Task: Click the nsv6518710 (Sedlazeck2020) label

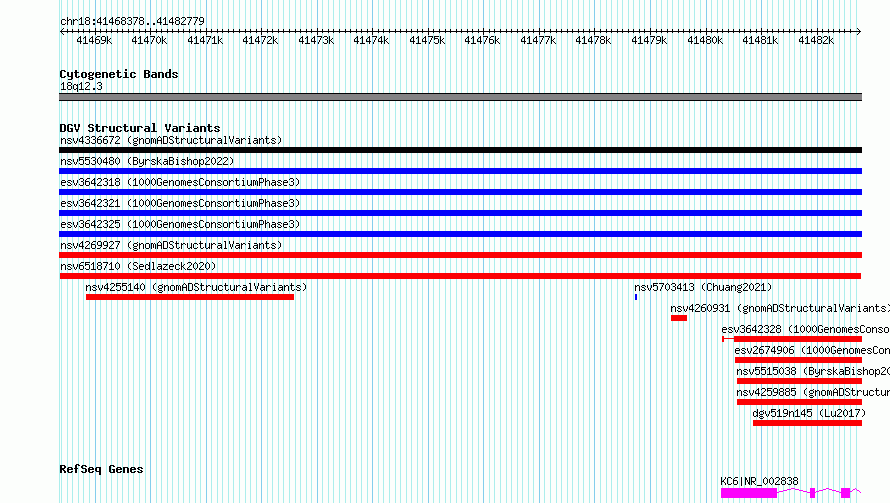Action: coord(138,266)
